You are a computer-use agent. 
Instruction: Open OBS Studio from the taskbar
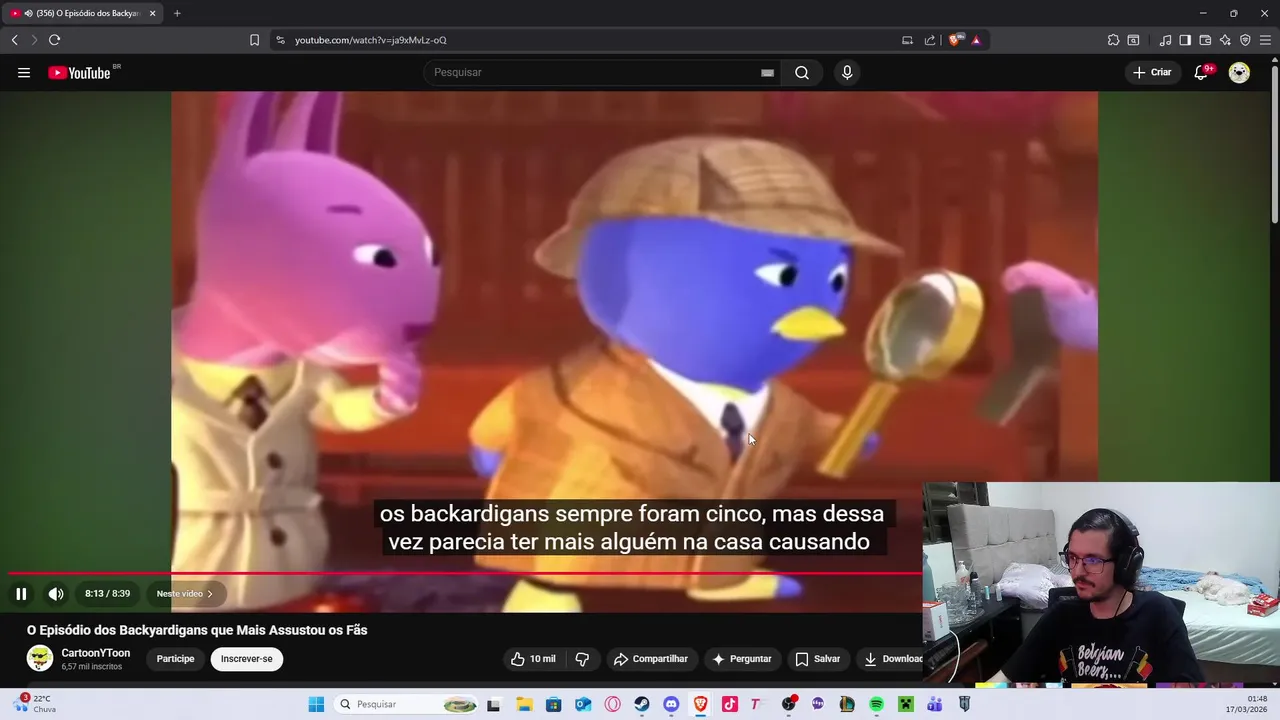coord(789,704)
